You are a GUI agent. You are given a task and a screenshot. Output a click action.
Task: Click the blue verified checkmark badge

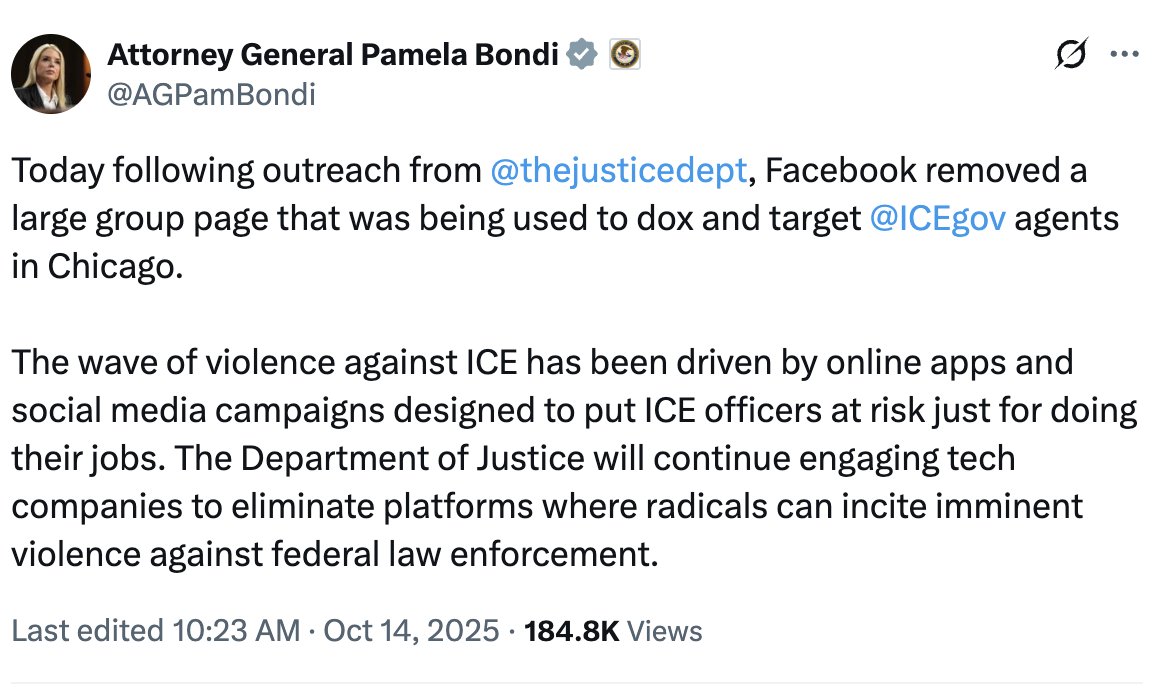581,55
